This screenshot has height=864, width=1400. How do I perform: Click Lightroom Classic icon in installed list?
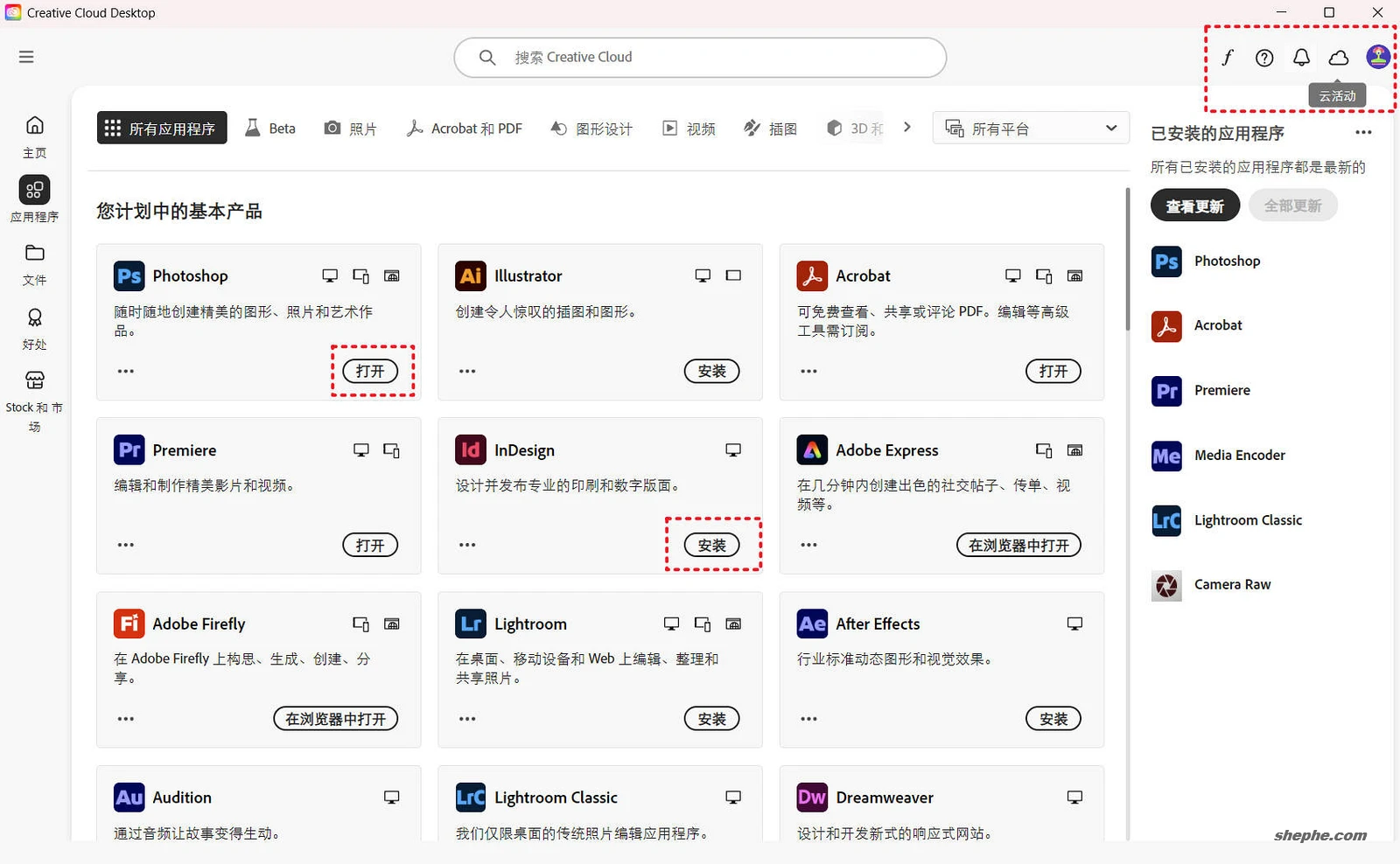tap(1166, 520)
